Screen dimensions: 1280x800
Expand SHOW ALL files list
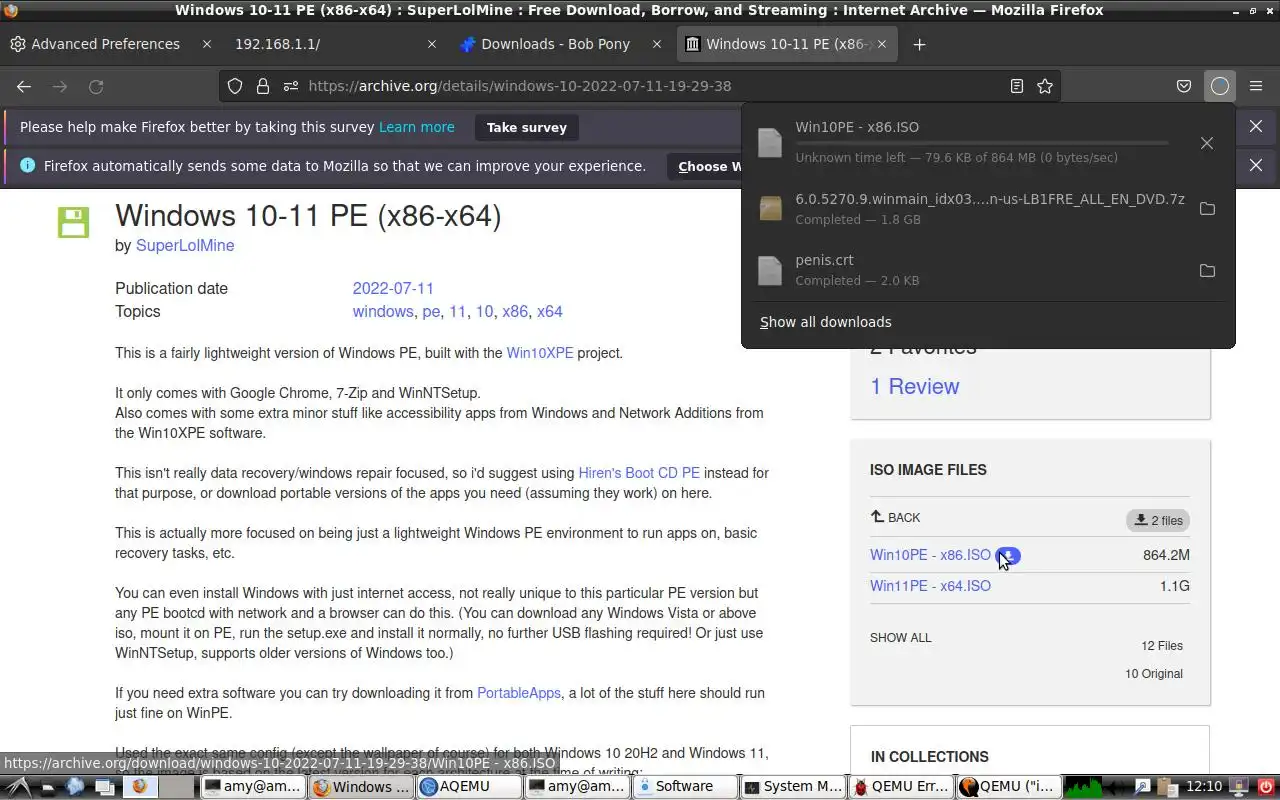pyautogui.click(x=901, y=637)
